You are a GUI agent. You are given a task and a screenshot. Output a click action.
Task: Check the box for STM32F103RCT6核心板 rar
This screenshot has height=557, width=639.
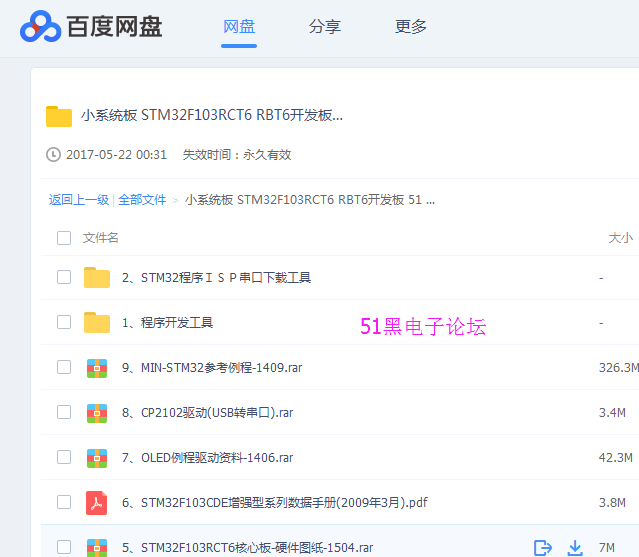(64, 547)
